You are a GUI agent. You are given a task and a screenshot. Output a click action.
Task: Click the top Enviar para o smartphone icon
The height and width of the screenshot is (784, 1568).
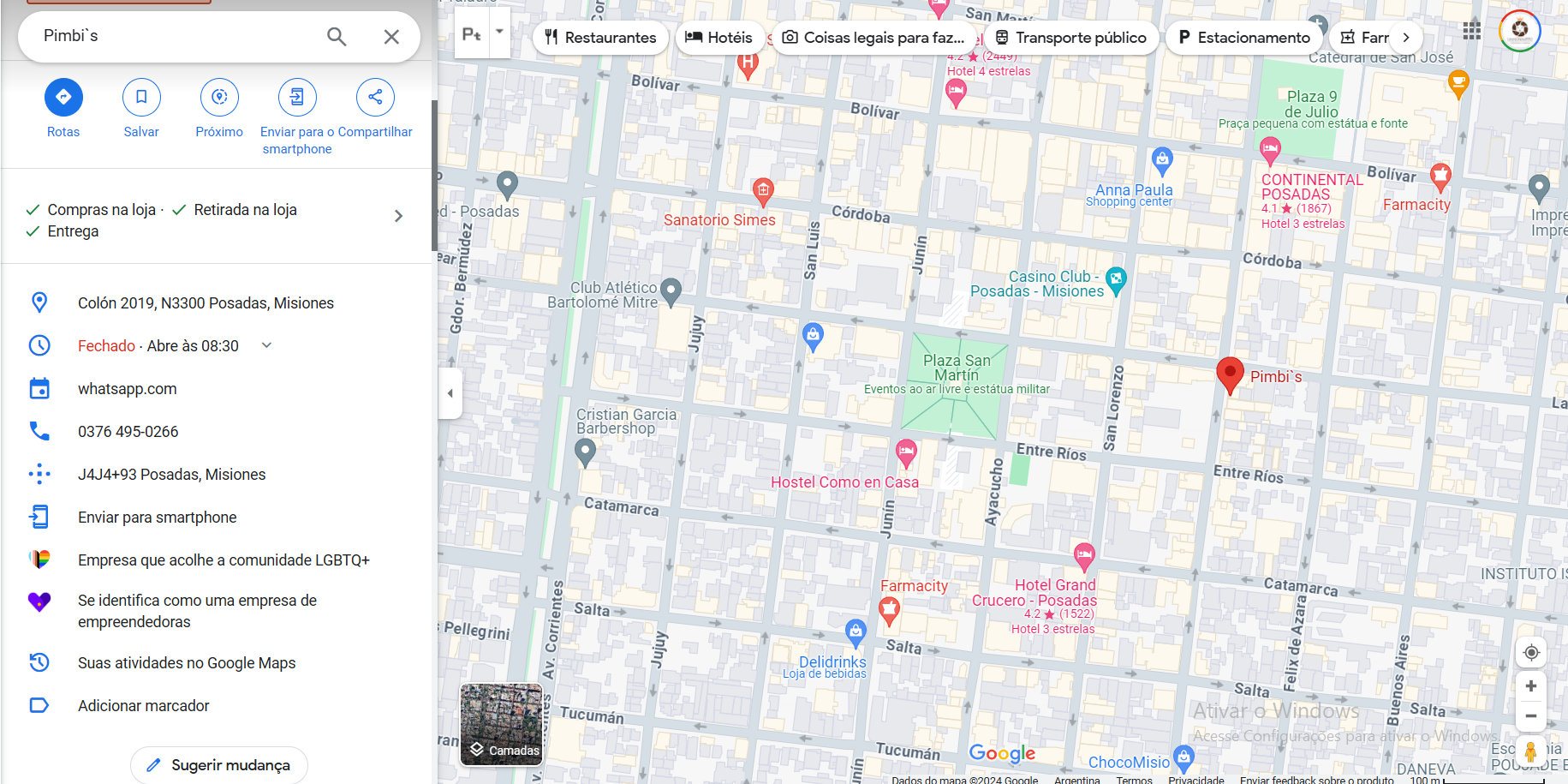click(x=297, y=98)
